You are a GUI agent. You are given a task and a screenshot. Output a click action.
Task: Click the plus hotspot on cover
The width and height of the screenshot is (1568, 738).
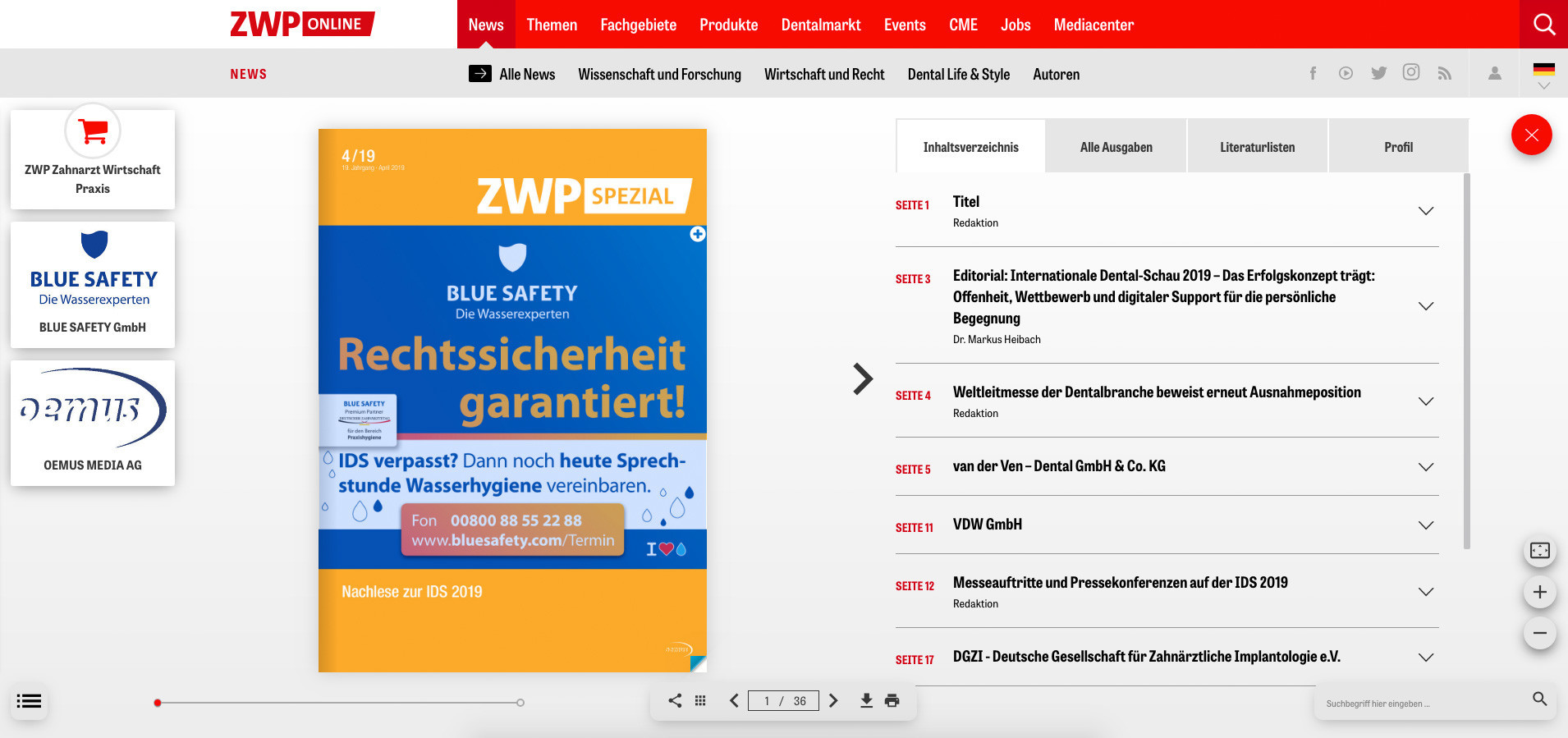pyautogui.click(x=698, y=234)
